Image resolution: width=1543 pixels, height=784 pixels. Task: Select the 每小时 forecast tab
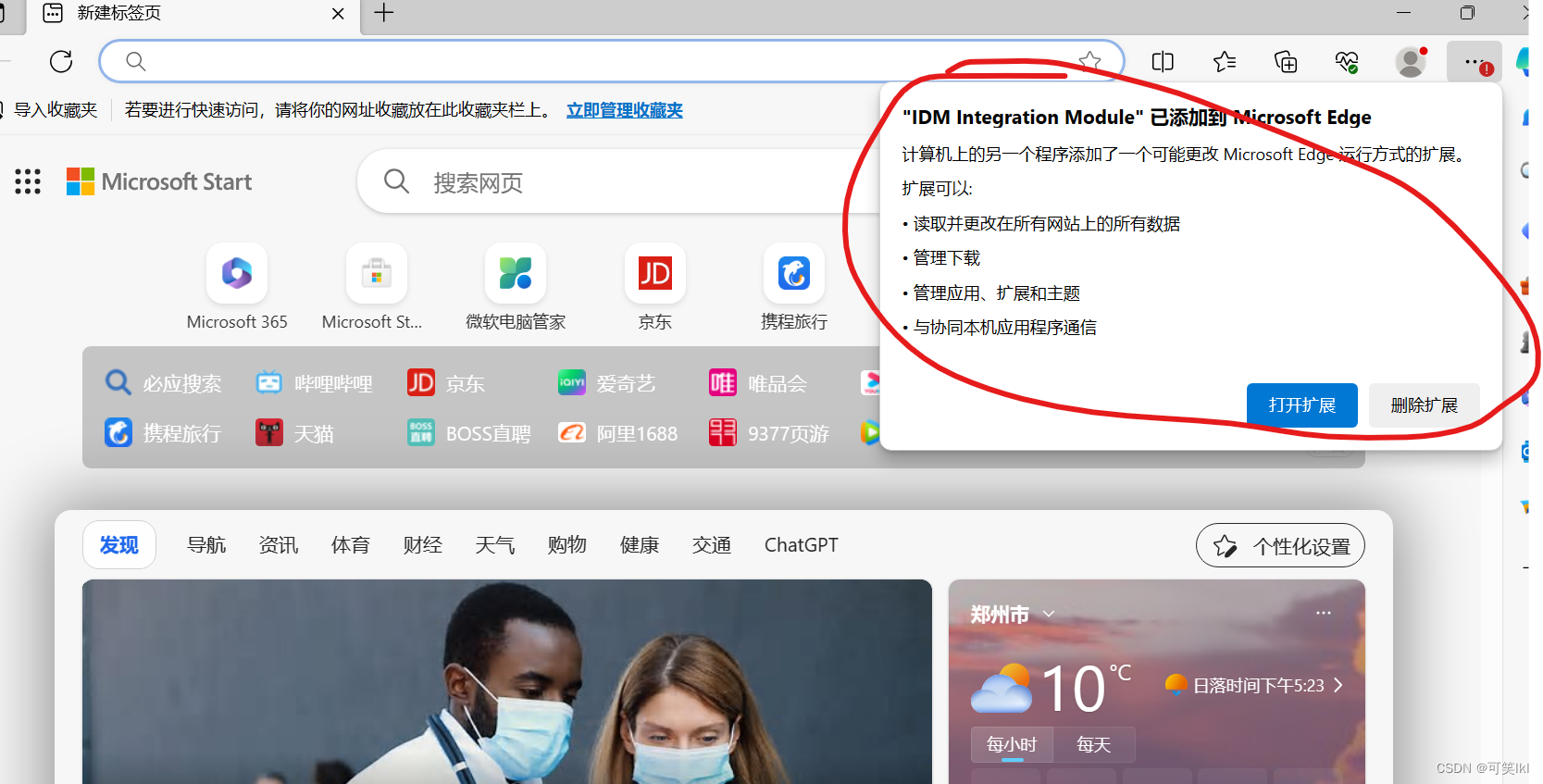coord(1012,744)
